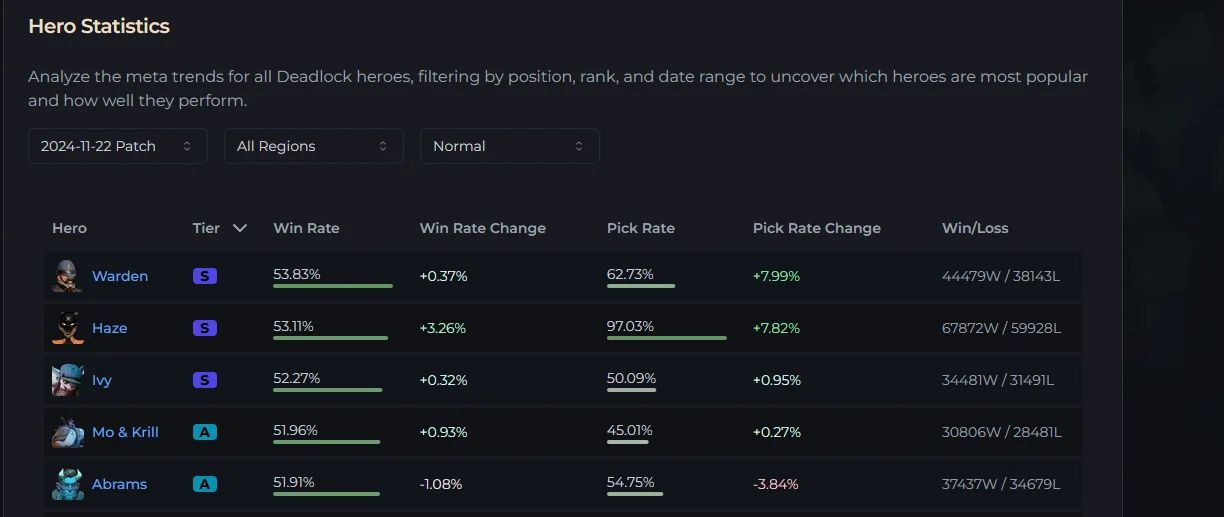Click Abrams' win/loss record cell
Image resolution: width=1224 pixels, height=517 pixels.
(1001, 484)
